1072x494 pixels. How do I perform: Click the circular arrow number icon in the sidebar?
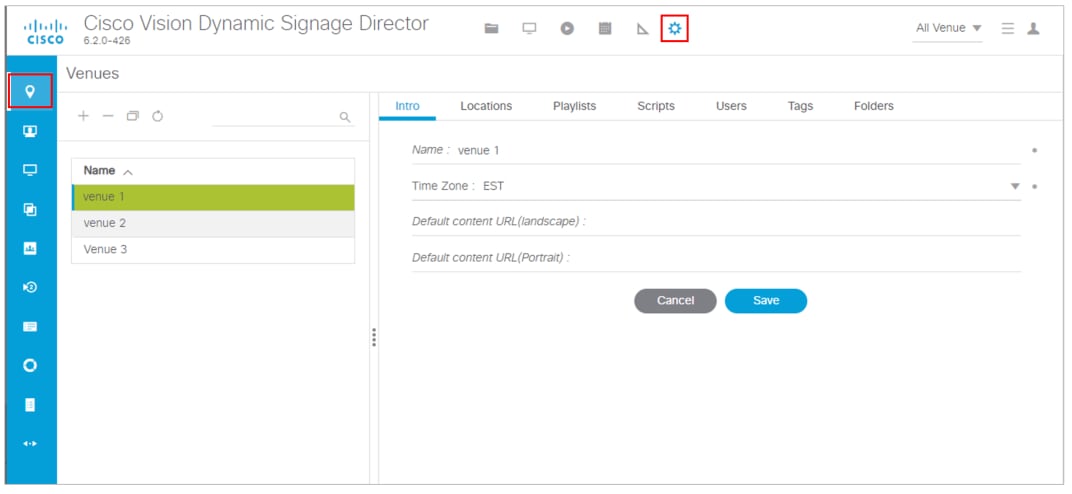[29, 288]
